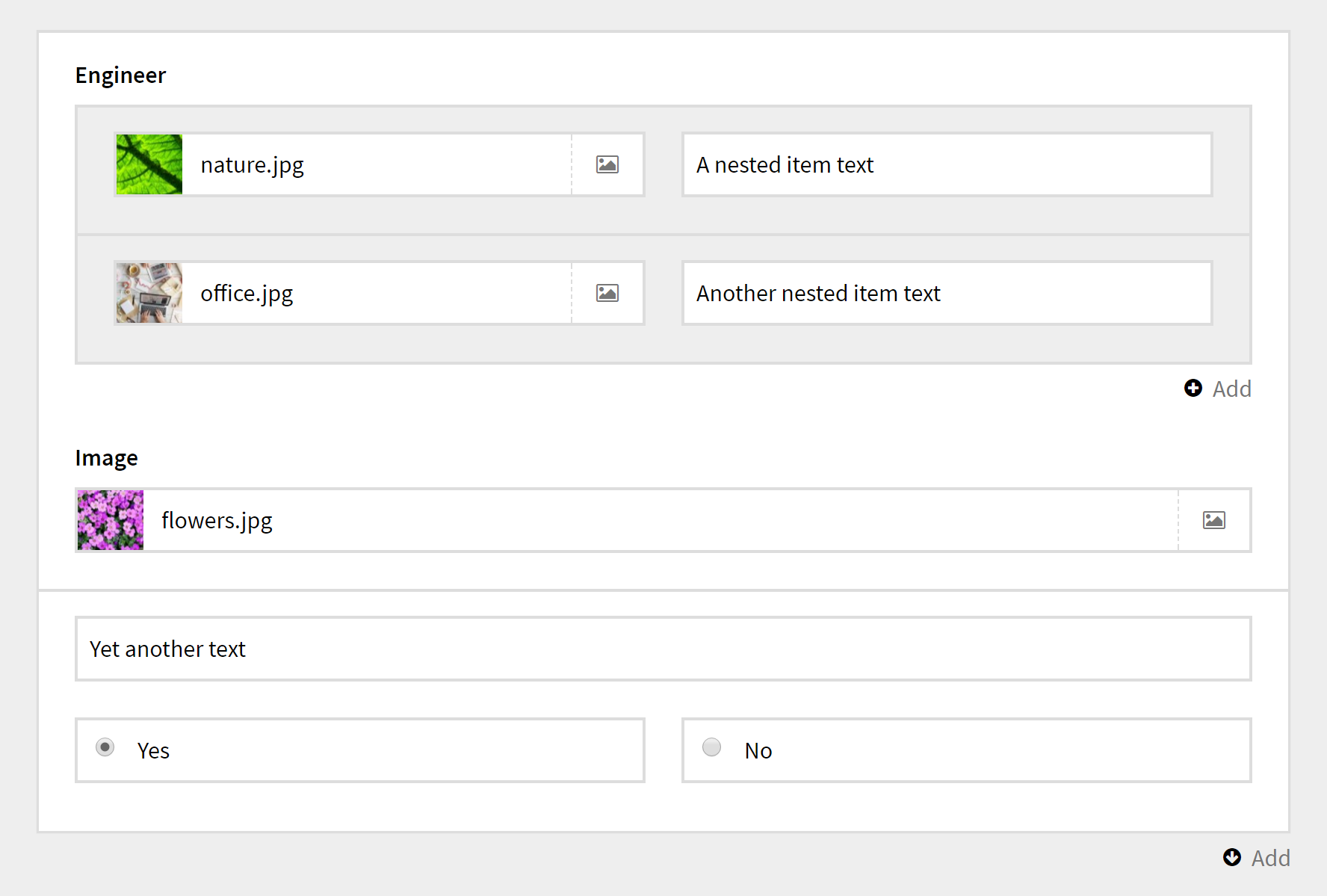Click the 'A nested item text' input field
This screenshot has width=1327, height=896.
tap(947, 164)
